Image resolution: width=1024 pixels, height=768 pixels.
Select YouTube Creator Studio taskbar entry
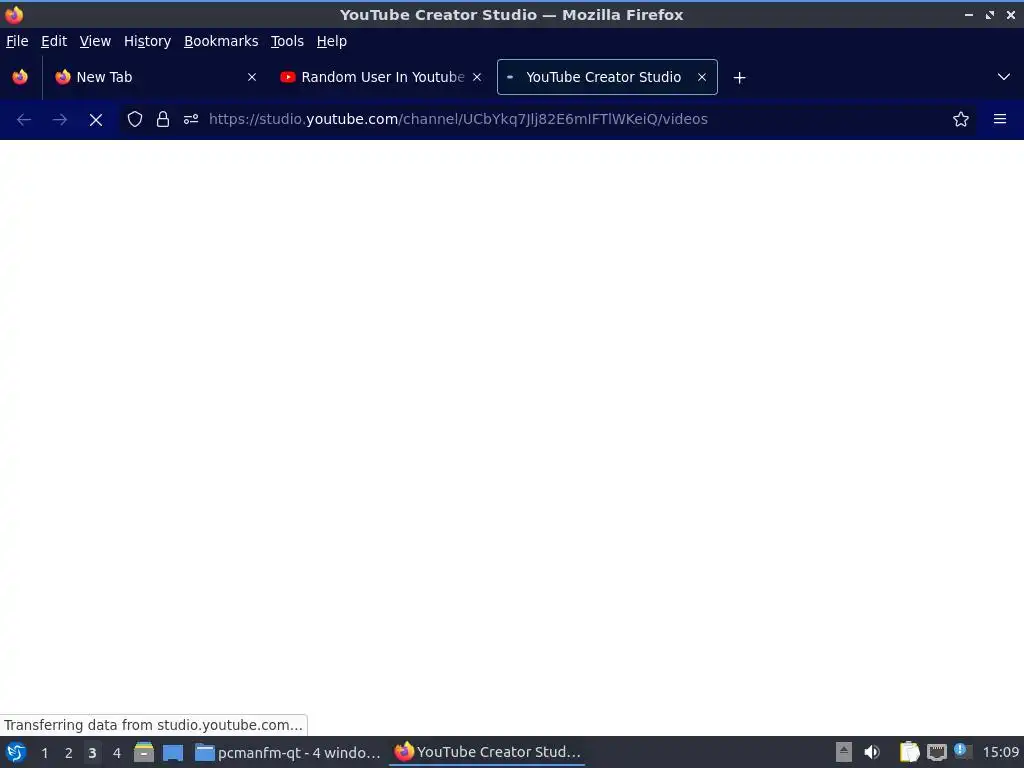[487, 752]
